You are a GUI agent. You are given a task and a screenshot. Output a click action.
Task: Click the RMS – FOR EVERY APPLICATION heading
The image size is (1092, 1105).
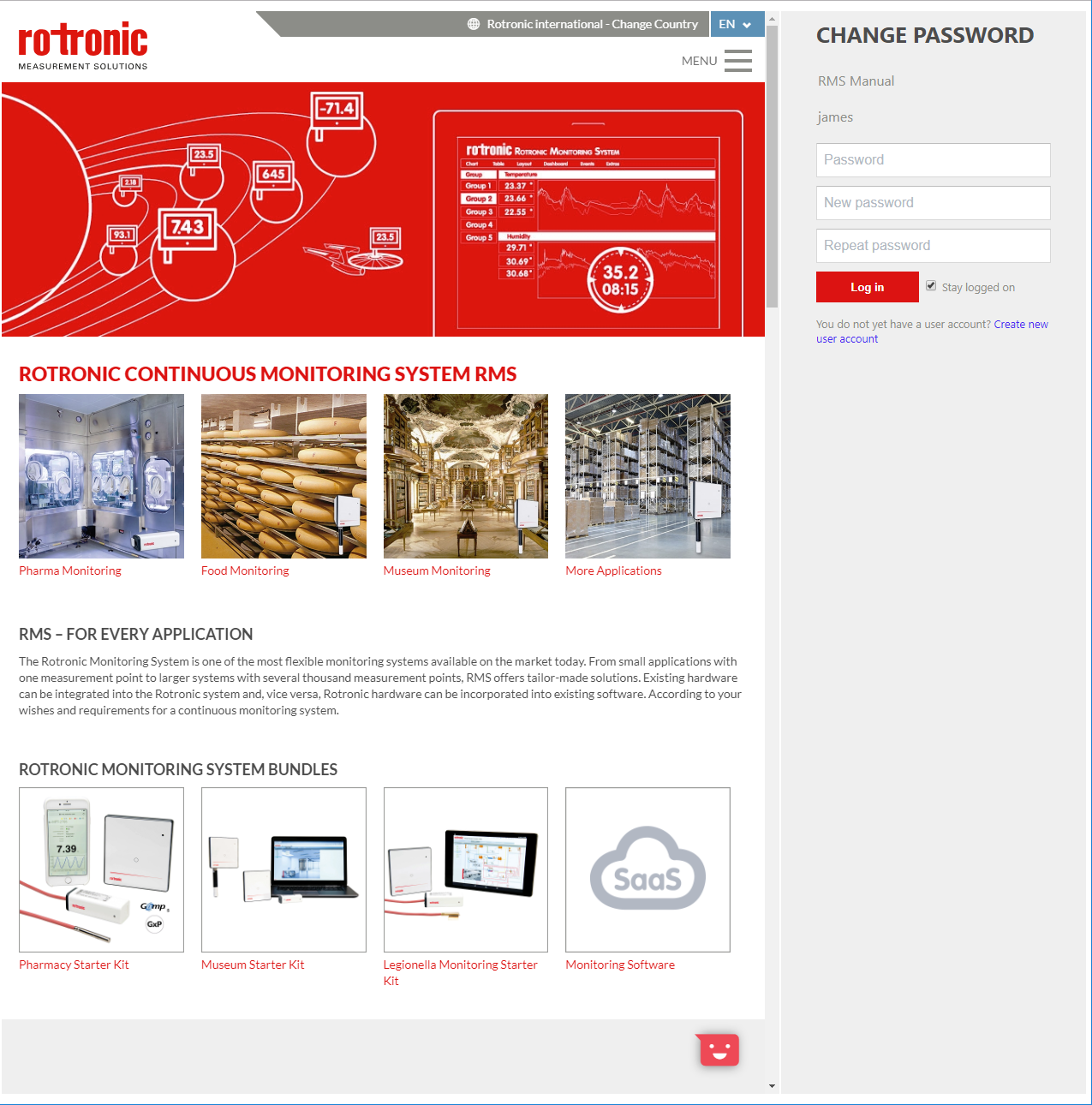136,634
